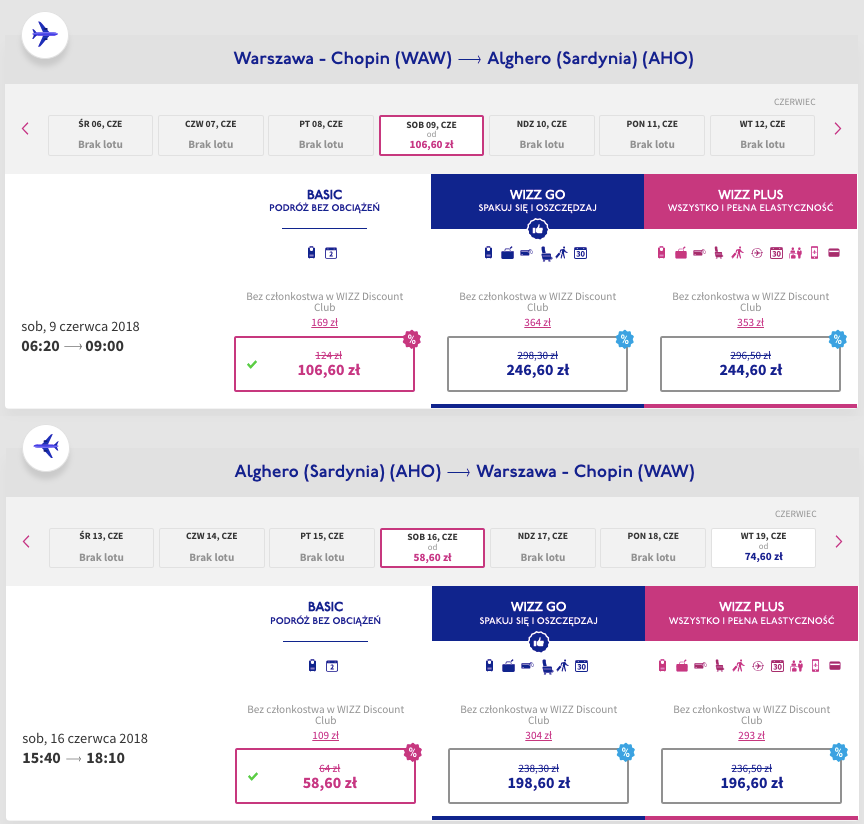Viewport: 864px width, 824px height.
Task: Select return WIZZ PLUS fare 196,60 zł
Action: [x=752, y=776]
